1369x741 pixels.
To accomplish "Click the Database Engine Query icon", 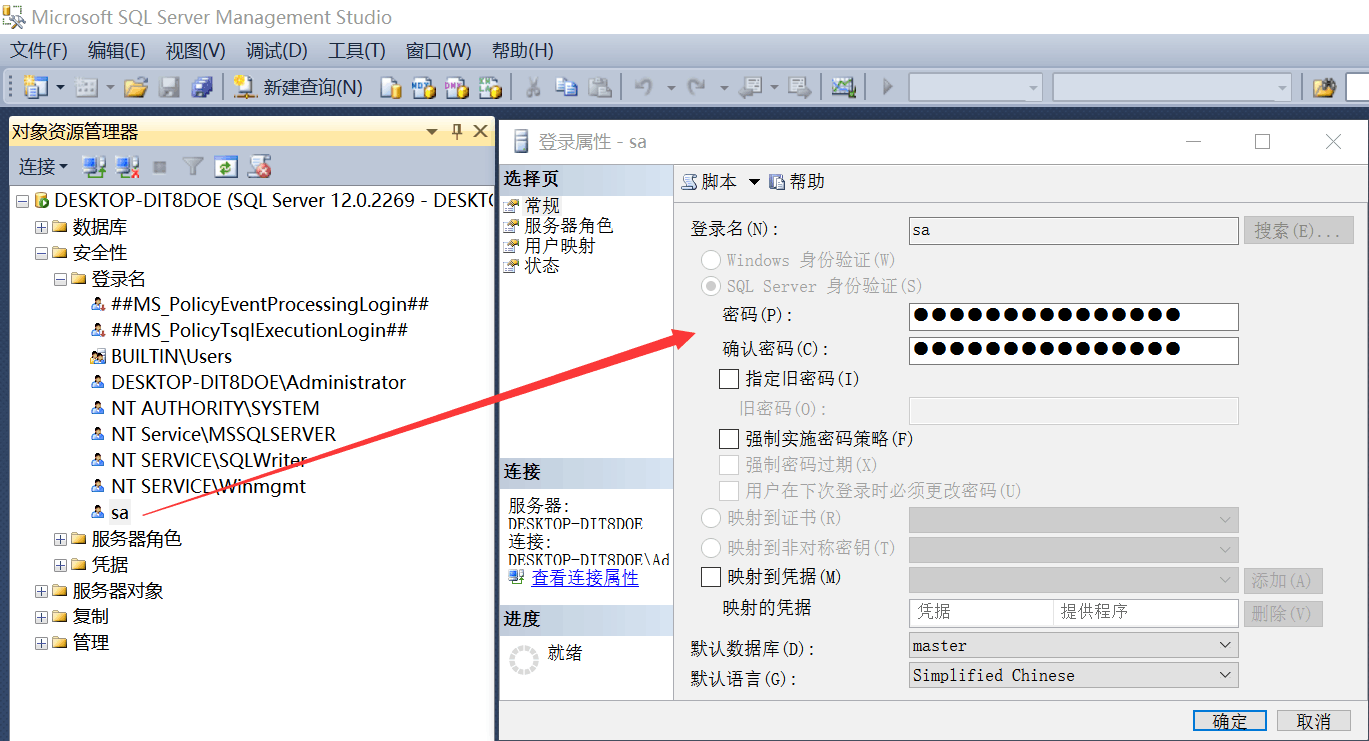I will pyautogui.click(x=391, y=87).
